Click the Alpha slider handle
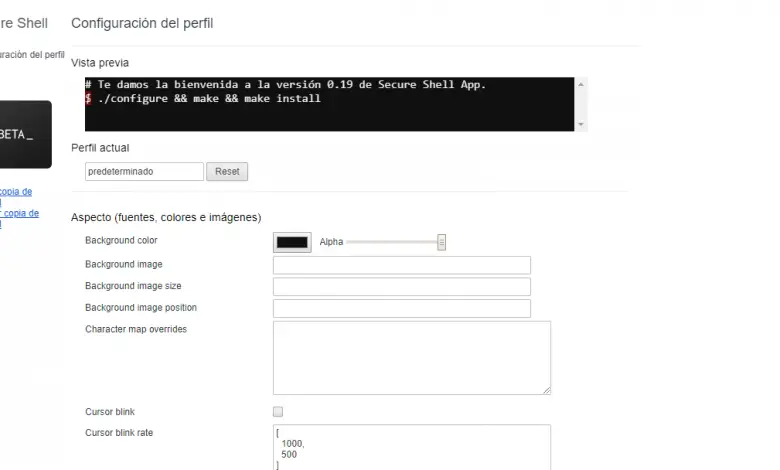 [x=441, y=242]
